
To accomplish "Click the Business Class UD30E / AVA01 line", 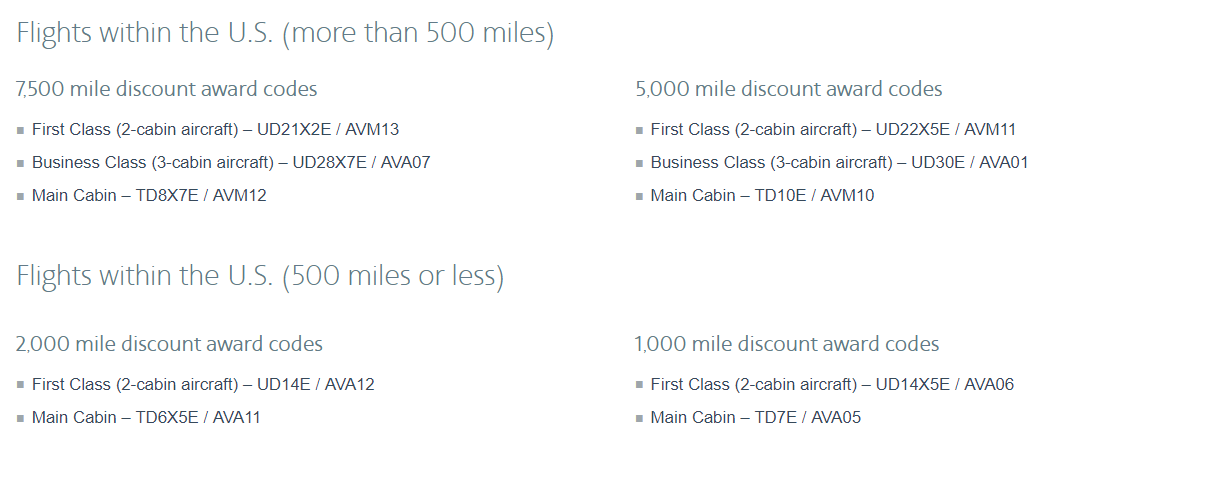I will click(x=839, y=162).
